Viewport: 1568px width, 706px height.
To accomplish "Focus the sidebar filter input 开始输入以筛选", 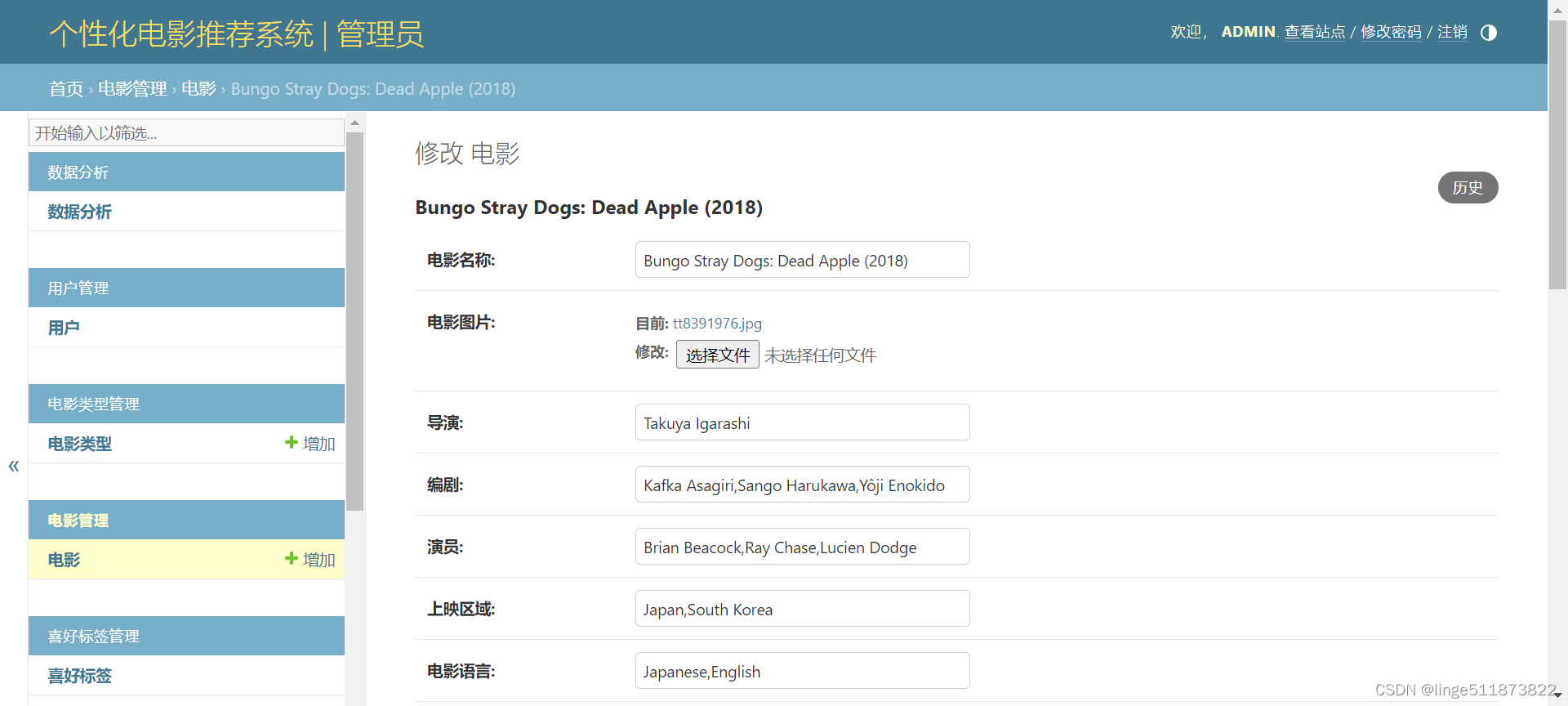I will point(186,132).
